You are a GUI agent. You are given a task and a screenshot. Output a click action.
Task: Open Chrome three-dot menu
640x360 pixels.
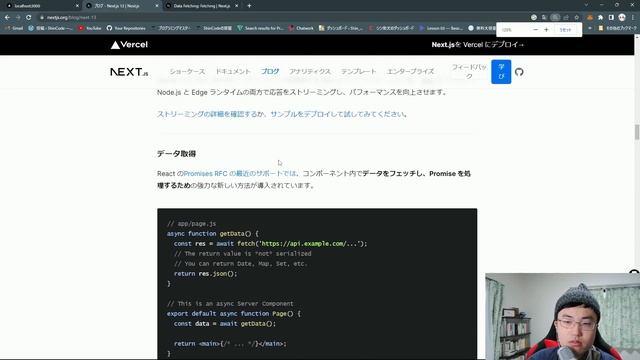point(633,18)
